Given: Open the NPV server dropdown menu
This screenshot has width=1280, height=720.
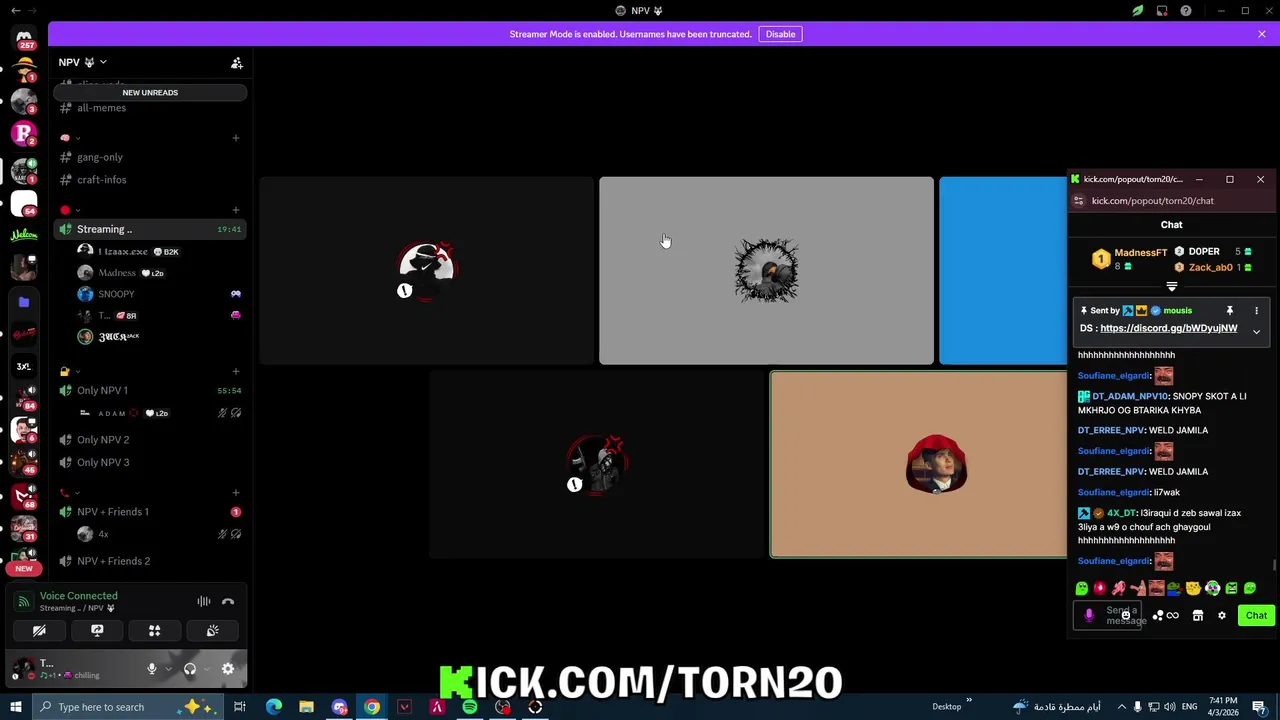Looking at the screenshot, I should [82, 62].
